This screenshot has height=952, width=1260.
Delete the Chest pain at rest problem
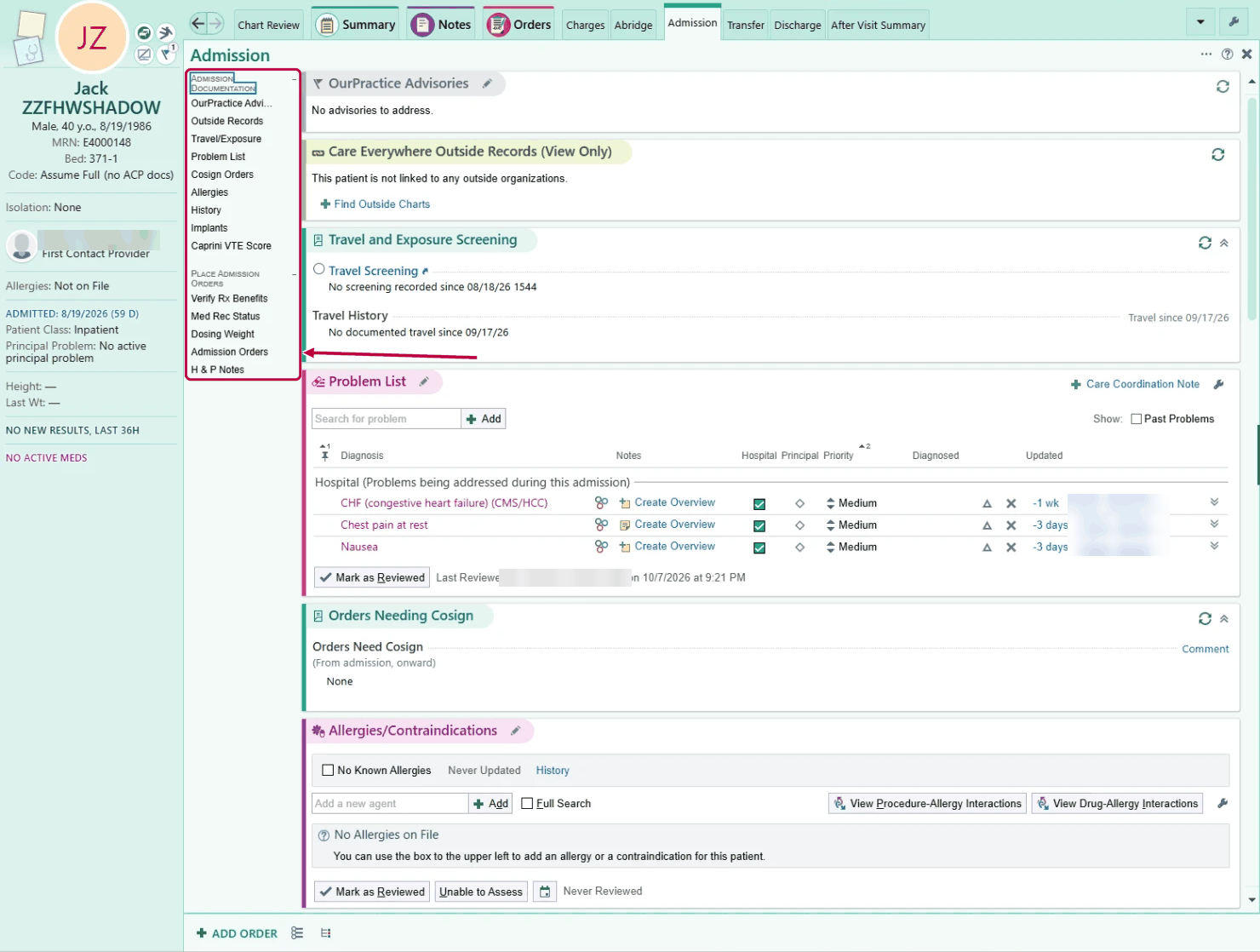[x=1011, y=525]
